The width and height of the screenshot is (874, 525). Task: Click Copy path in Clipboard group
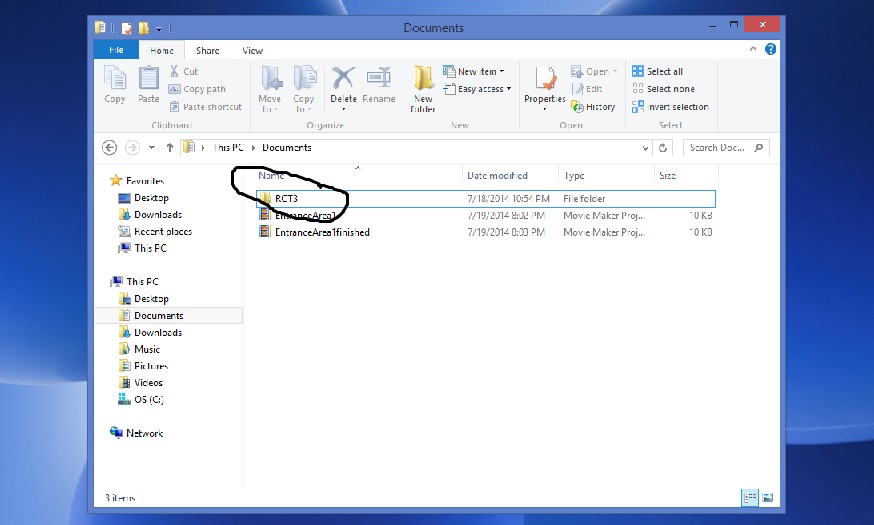click(x=203, y=89)
